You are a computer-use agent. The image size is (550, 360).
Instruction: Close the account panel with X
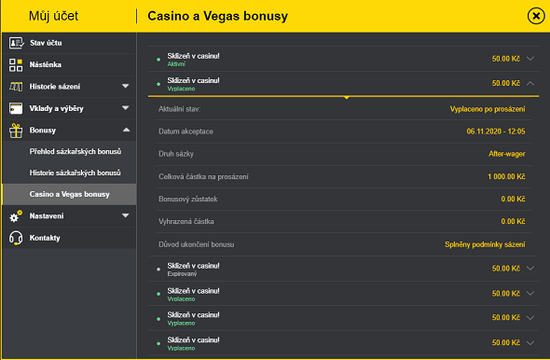[x=536, y=16]
